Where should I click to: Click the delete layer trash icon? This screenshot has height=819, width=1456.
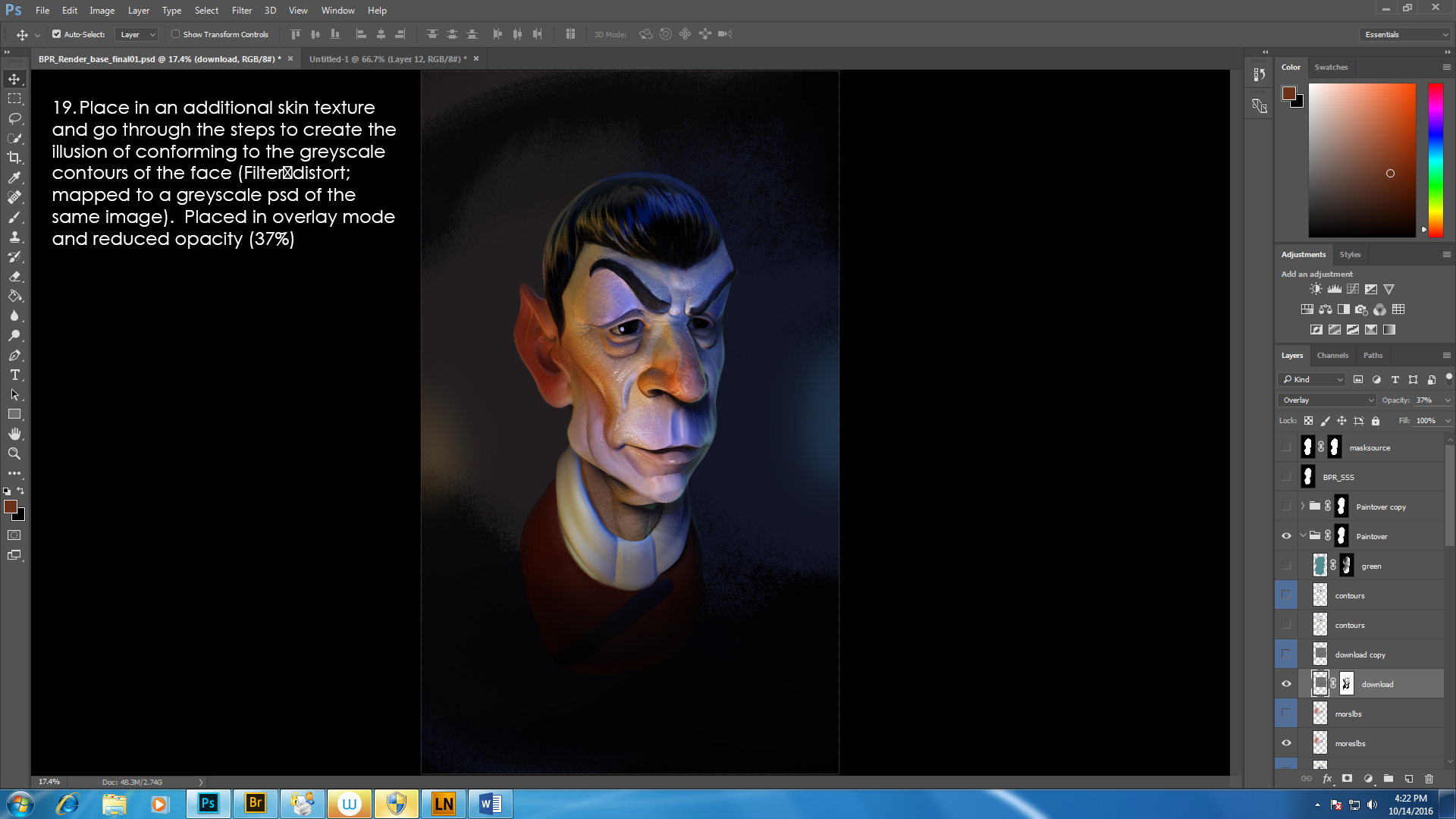pos(1429,779)
